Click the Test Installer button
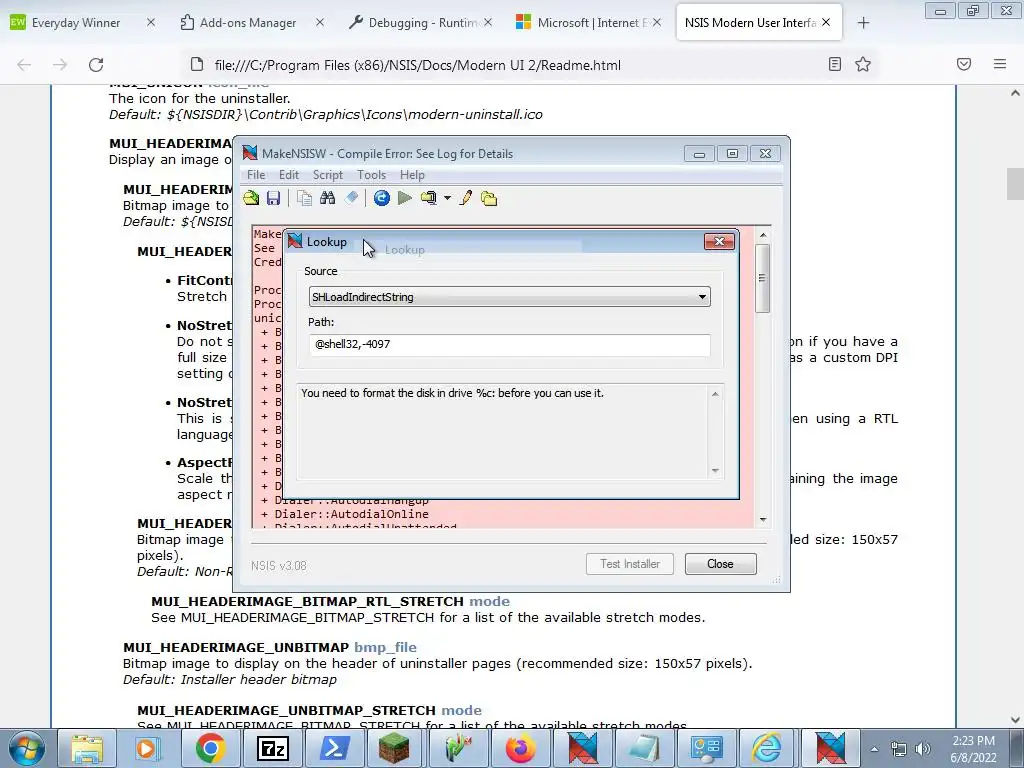Viewport: 1024px width, 768px height. [630, 564]
